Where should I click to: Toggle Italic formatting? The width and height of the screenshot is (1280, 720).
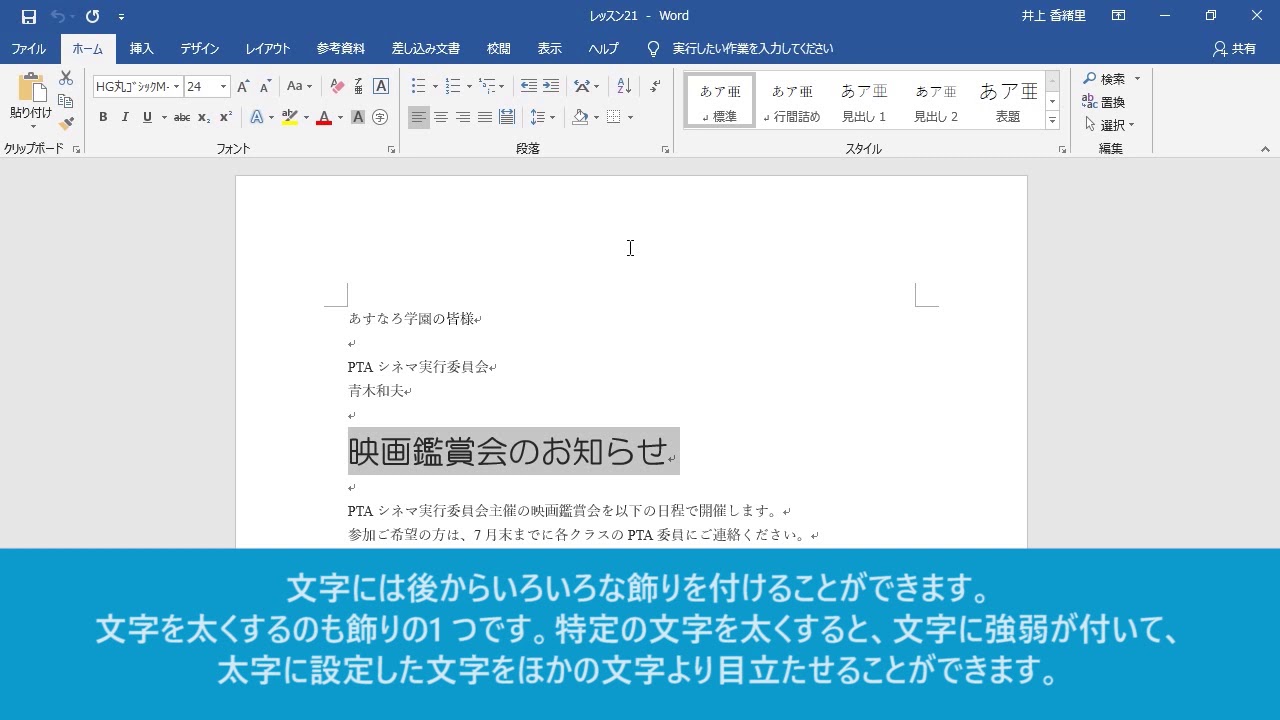[x=125, y=117]
